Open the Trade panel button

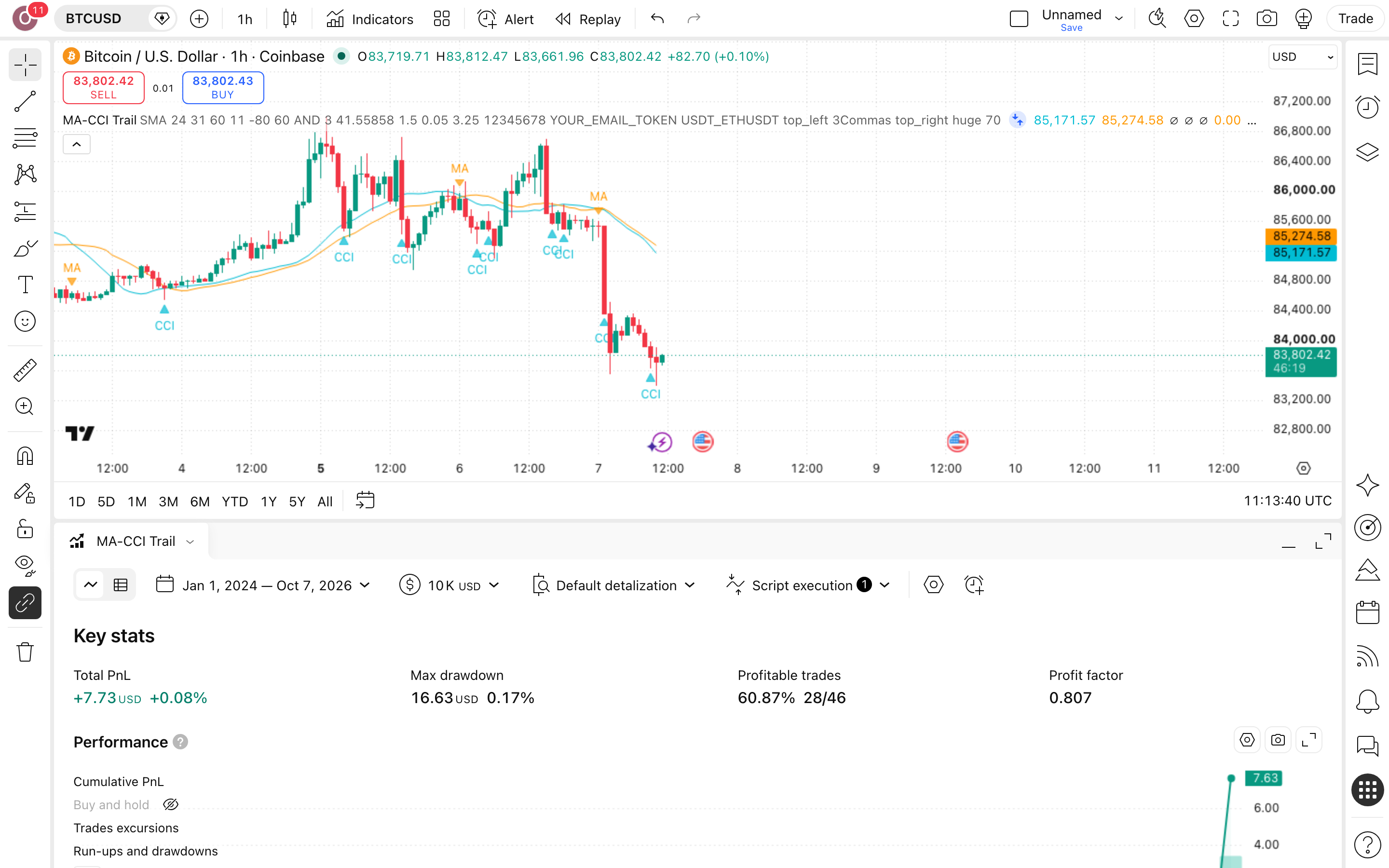pos(1355,19)
